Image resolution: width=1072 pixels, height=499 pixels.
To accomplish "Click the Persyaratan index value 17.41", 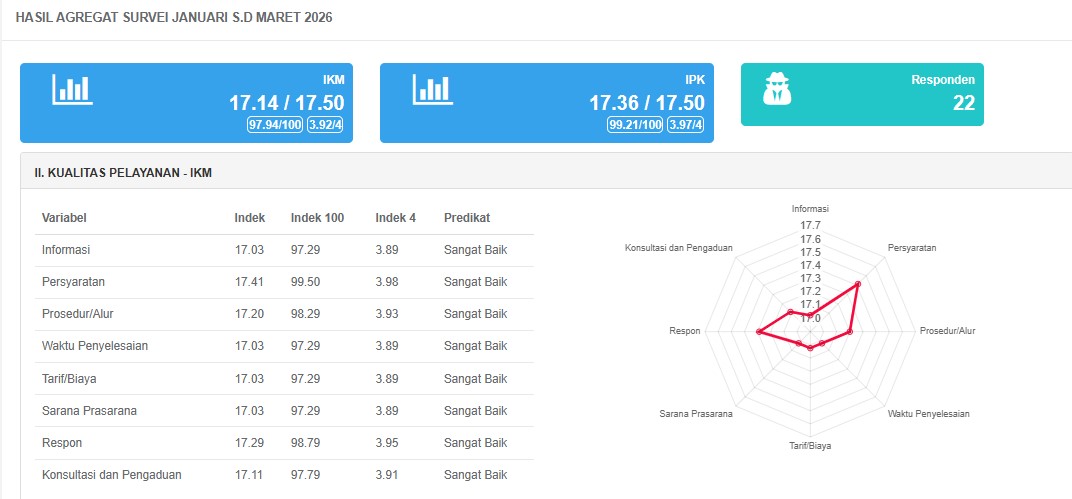I will [x=250, y=282].
